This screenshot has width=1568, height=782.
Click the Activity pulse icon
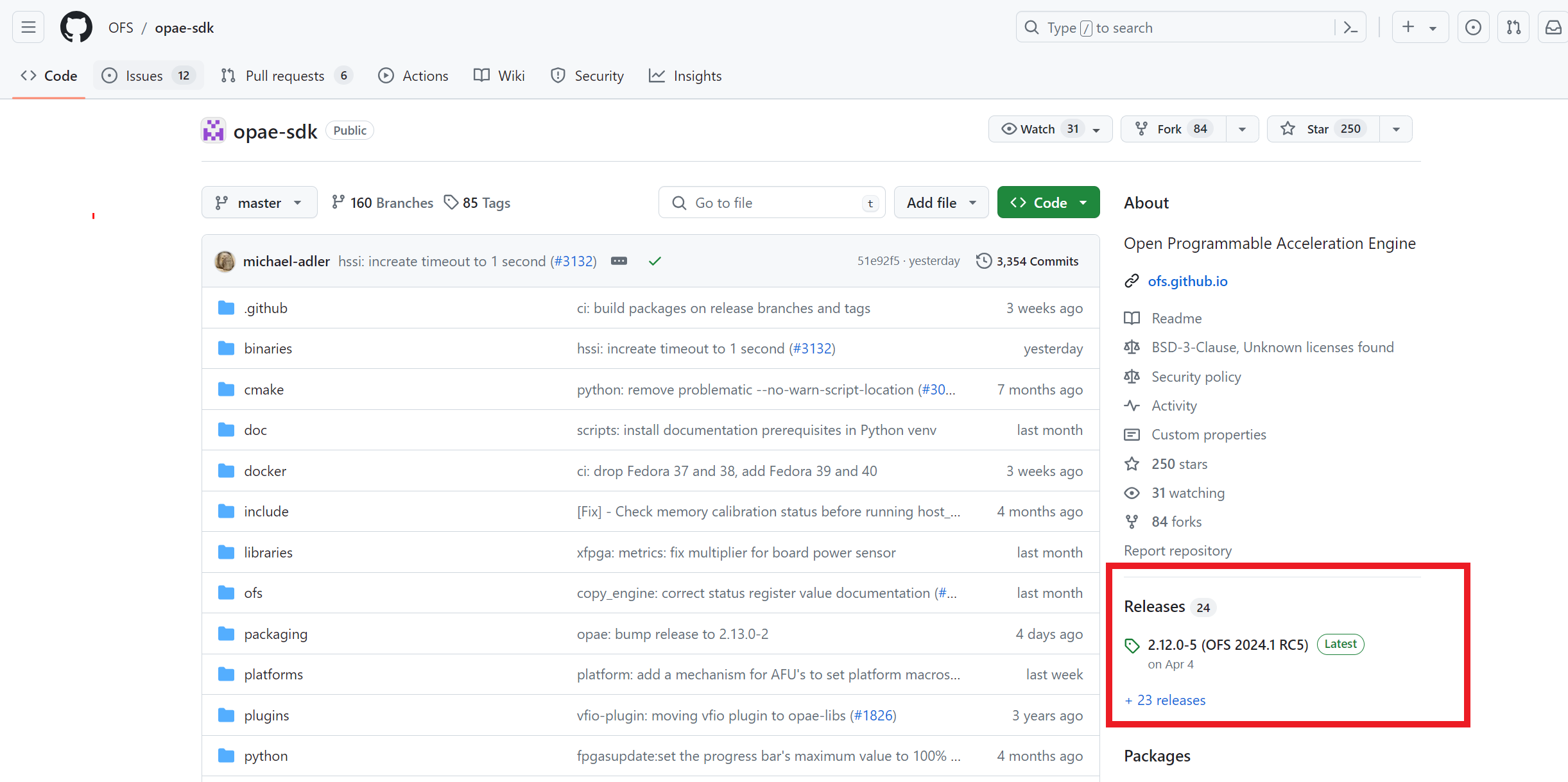(1132, 405)
